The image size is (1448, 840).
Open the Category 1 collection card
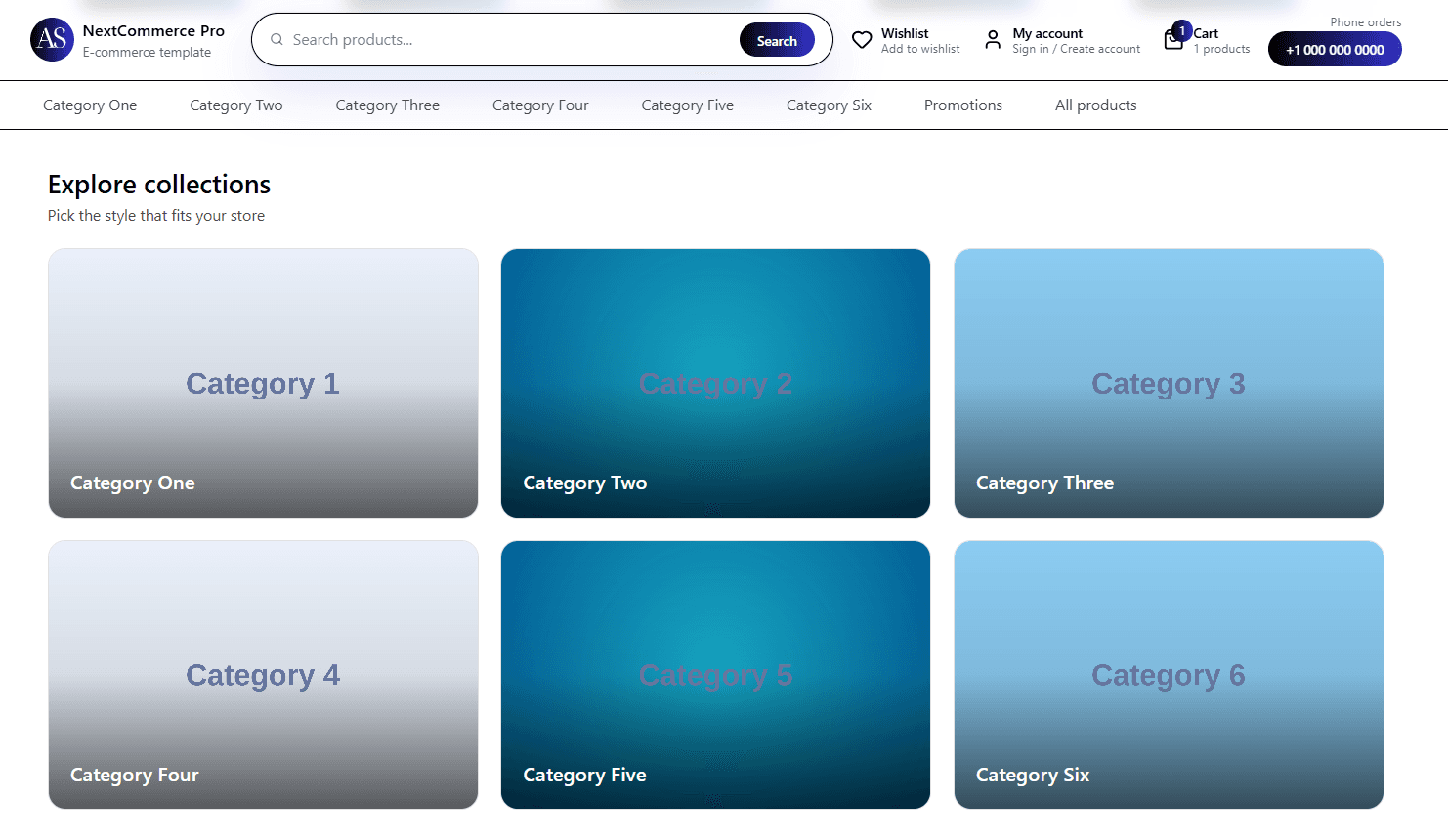click(262, 382)
